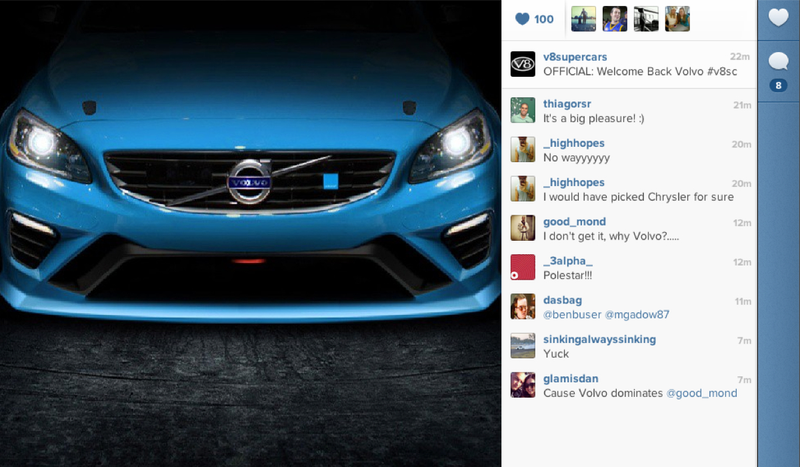Open v8supercars profile username

pyautogui.click(x=575, y=57)
